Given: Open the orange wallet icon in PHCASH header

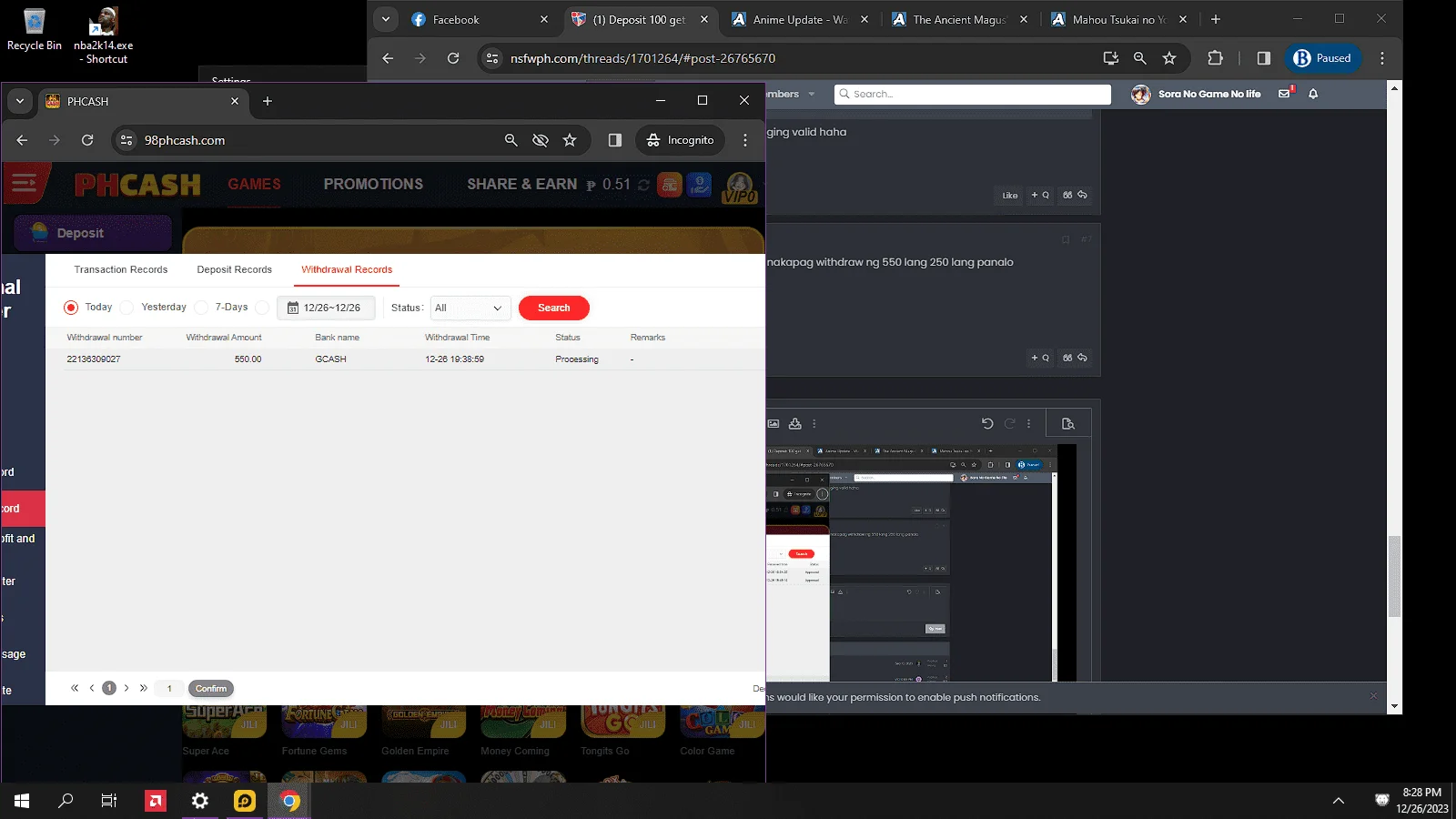Looking at the screenshot, I should (670, 185).
